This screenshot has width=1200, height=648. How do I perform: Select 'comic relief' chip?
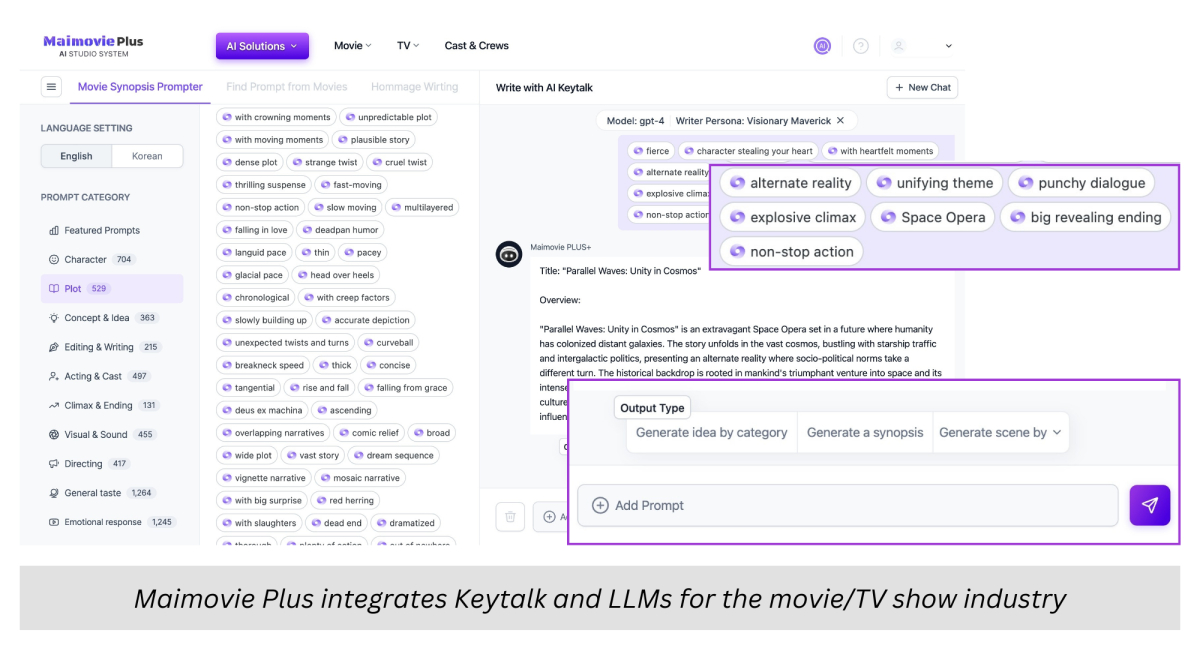coord(368,433)
